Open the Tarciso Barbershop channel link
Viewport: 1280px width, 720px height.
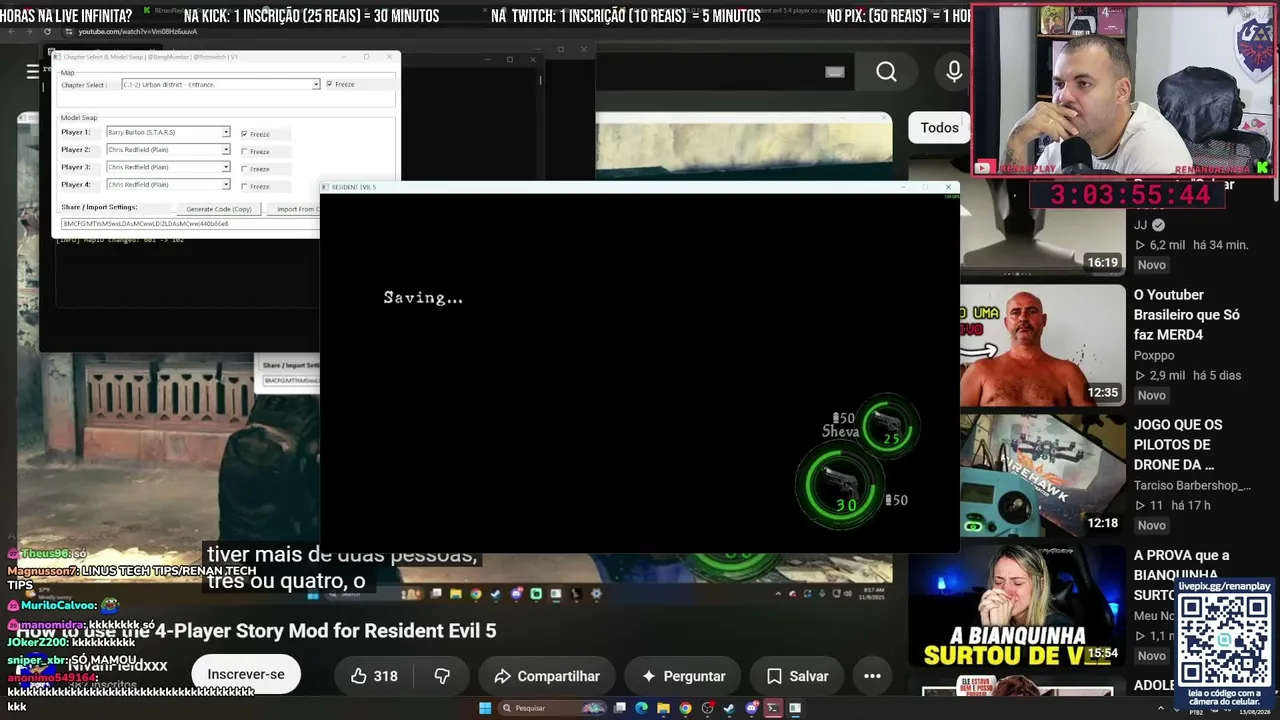tap(1192, 485)
